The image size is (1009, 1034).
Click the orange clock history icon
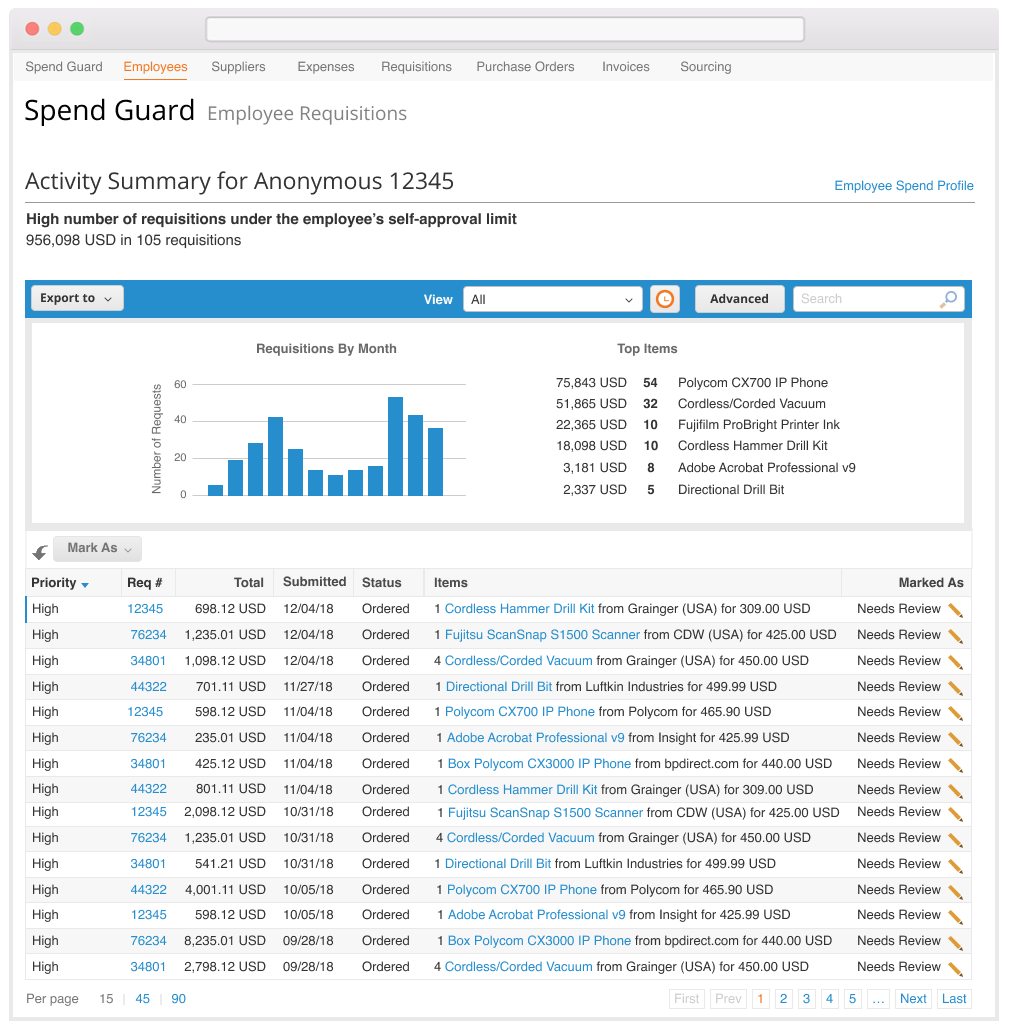click(x=665, y=299)
